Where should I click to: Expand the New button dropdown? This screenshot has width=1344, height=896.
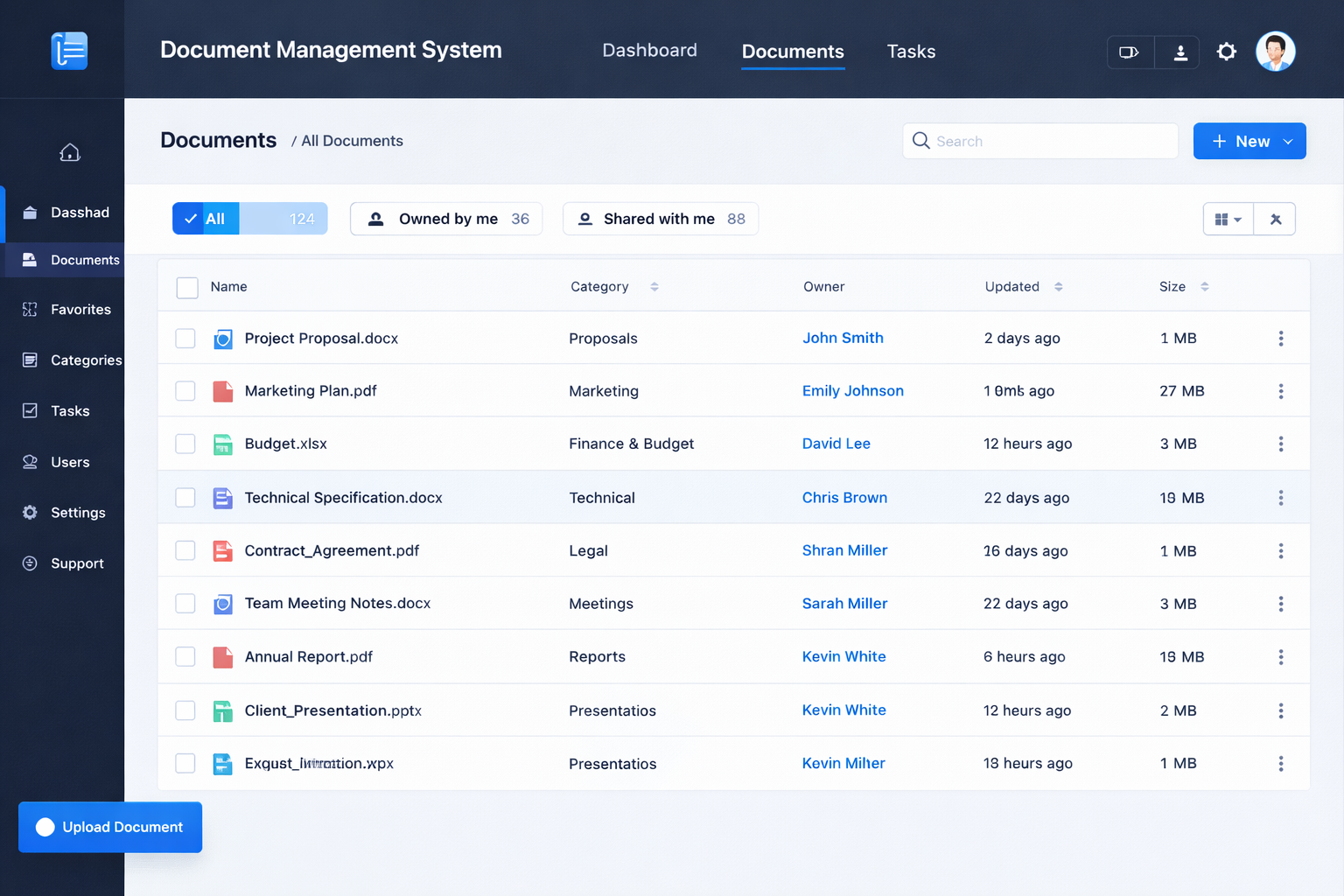pyautogui.click(x=1288, y=142)
